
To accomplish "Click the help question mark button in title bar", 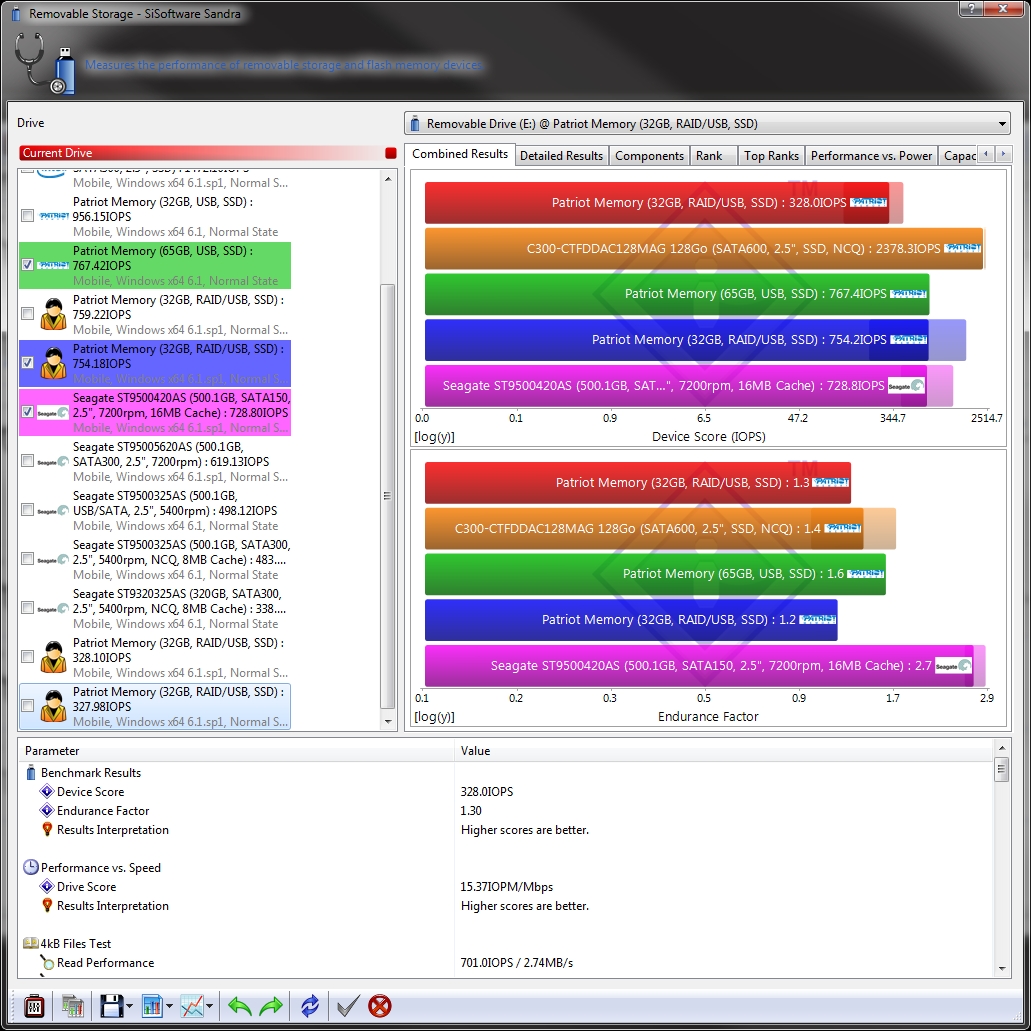I will [x=971, y=9].
